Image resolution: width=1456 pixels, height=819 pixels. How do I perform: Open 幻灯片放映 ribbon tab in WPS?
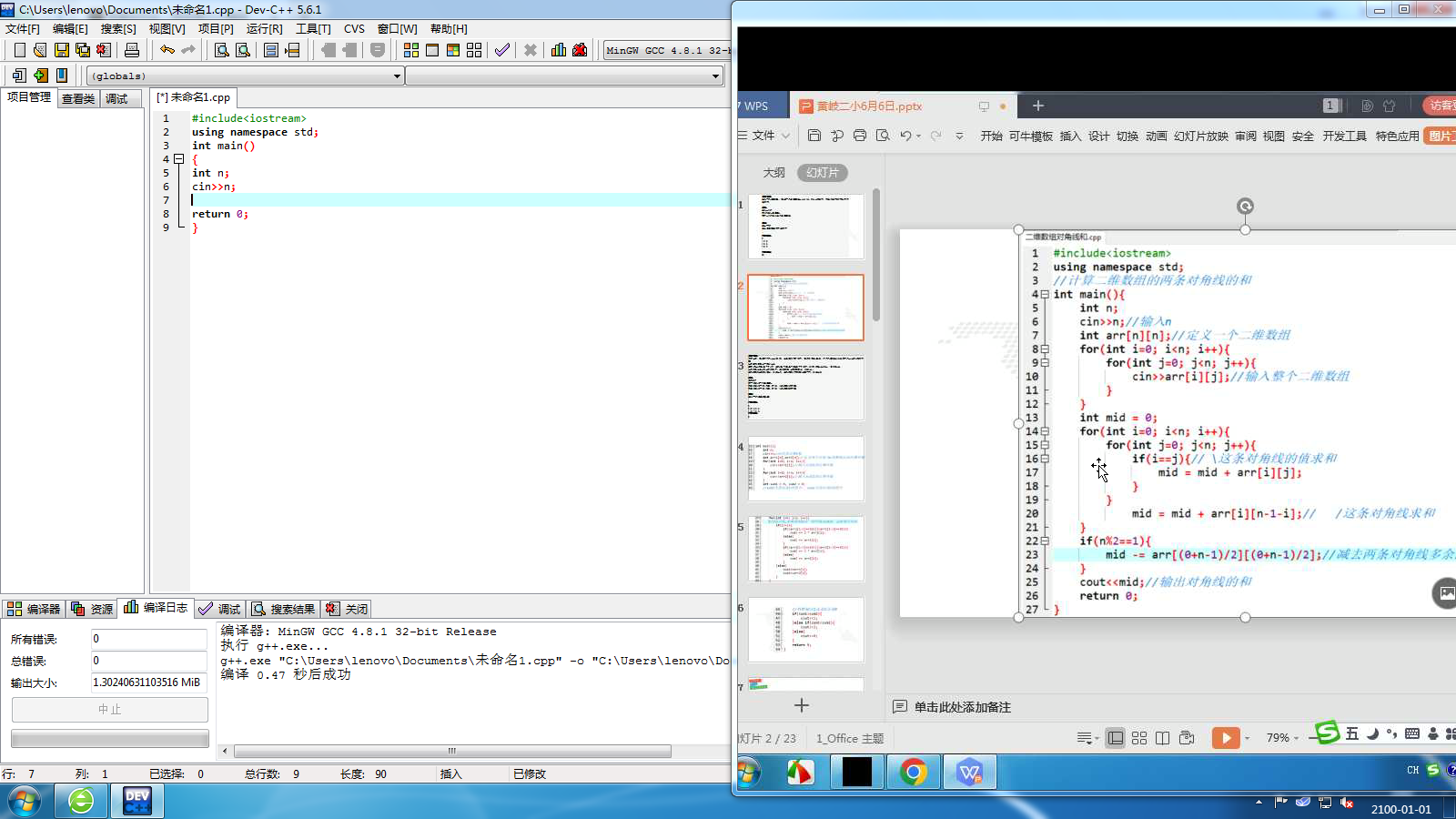point(1200,136)
